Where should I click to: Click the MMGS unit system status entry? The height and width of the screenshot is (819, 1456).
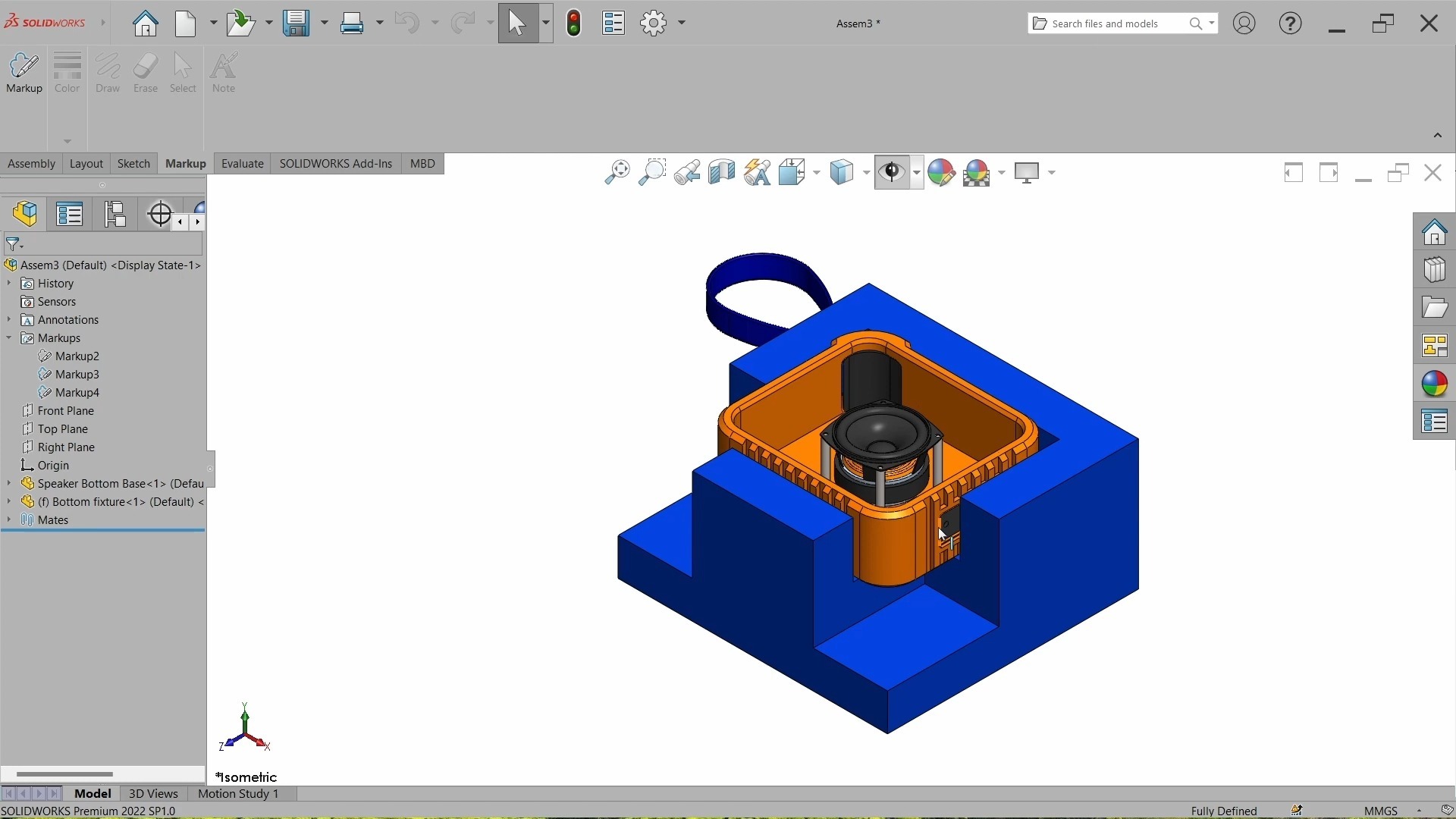[x=1380, y=811]
